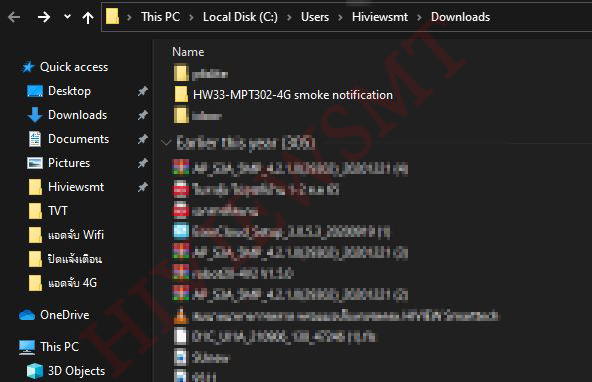Viewport: 592px width, 382px height.
Task: Click the Back navigation arrow
Action: pos(14,17)
